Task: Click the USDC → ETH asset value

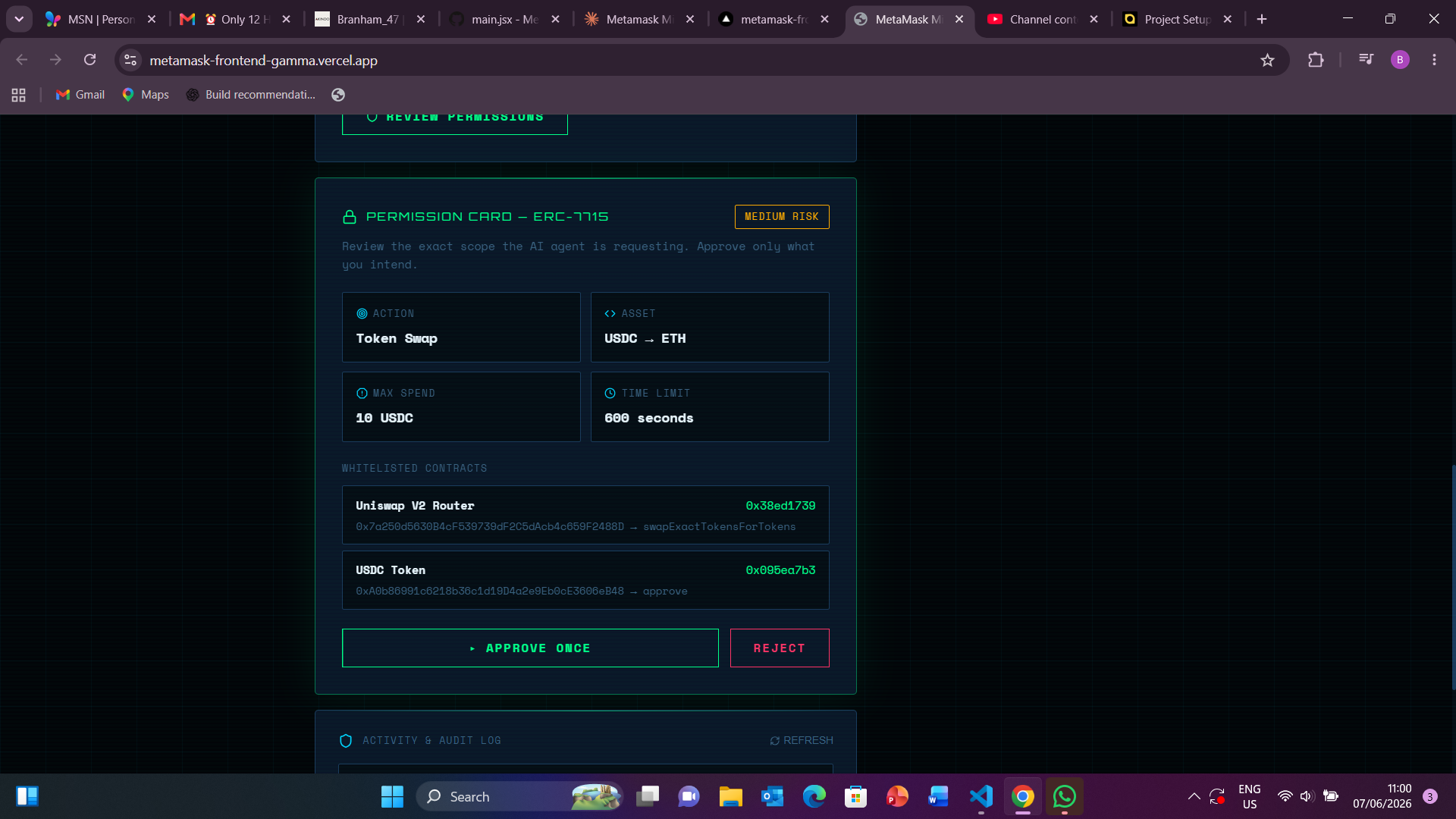Action: 645,339
